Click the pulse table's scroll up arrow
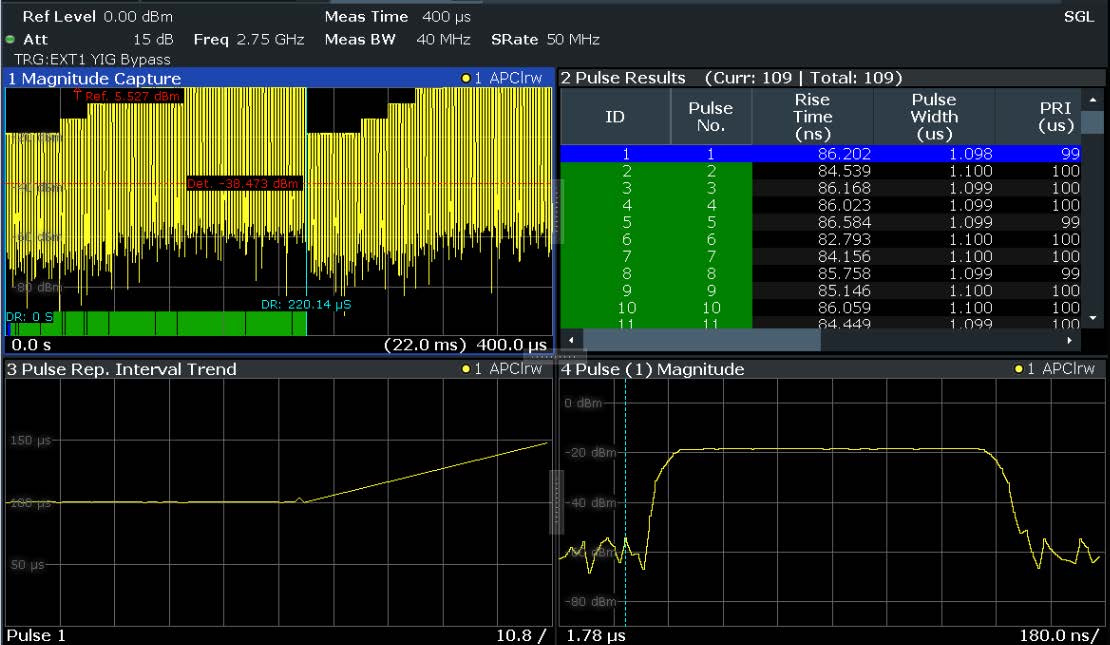The width and height of the screenshot is (1110, 645). coord(1092,100)
